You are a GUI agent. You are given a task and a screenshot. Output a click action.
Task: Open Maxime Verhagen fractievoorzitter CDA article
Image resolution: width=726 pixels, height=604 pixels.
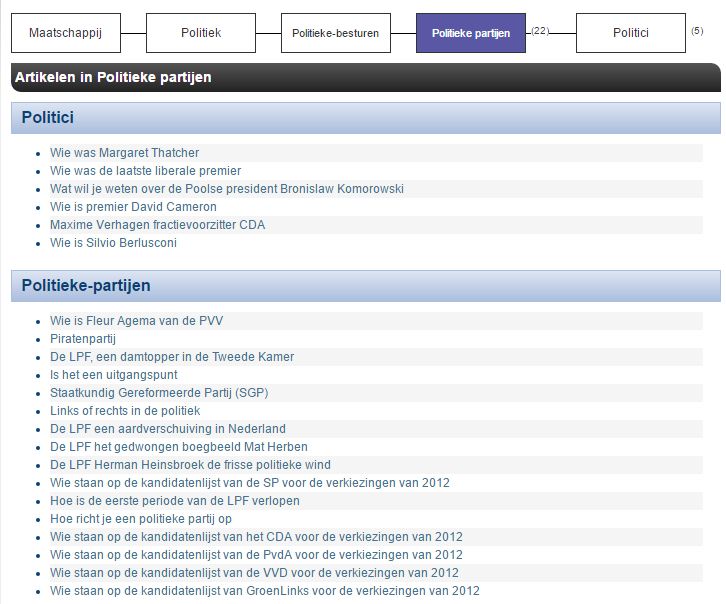click(157, 225)
